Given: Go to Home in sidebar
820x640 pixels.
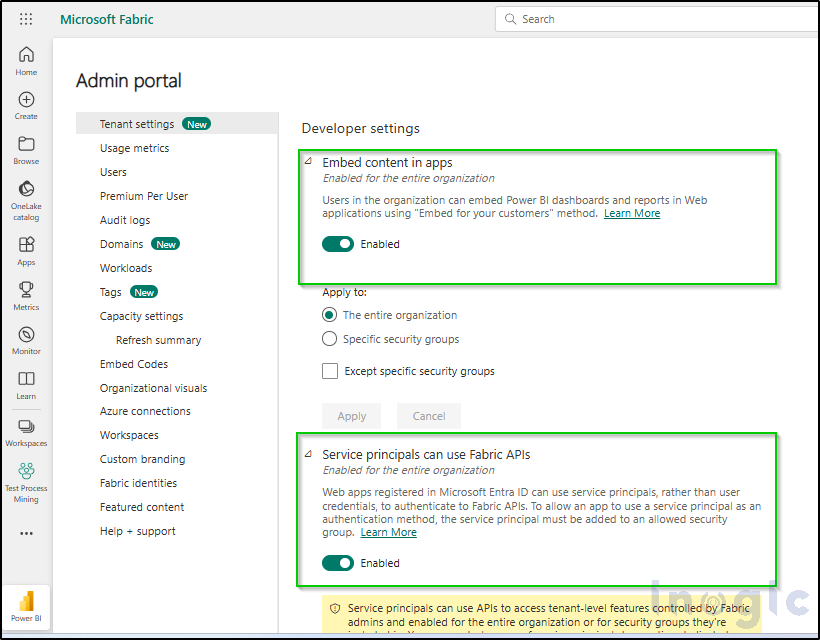Looking at the screenshot, I should click(26, 61).
